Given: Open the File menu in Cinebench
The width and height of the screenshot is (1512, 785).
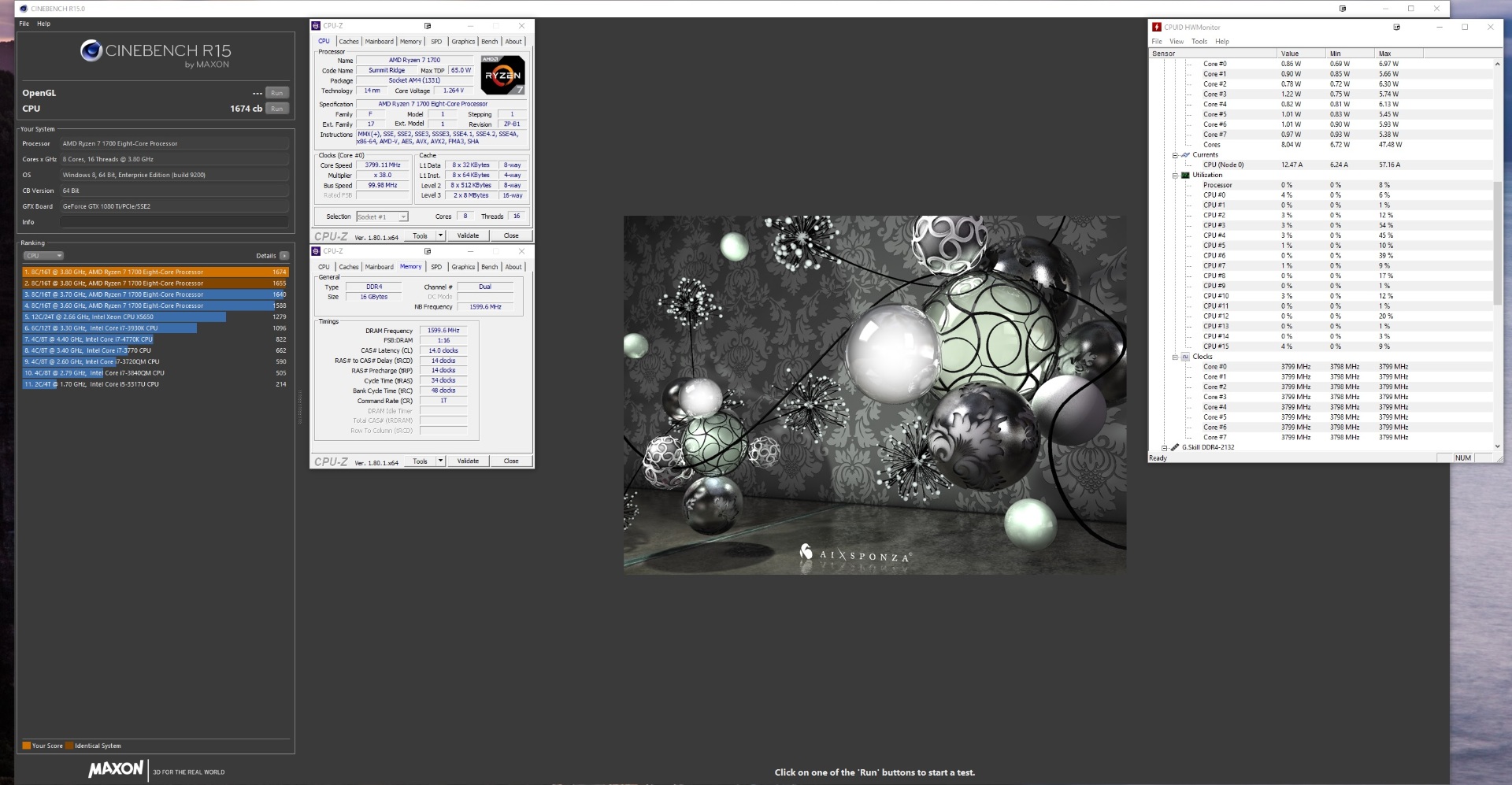Looking at the screenshot, I should 24,24.
